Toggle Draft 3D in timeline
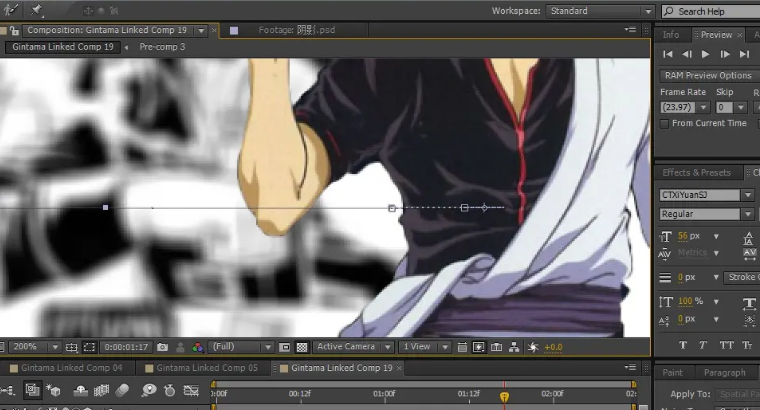Viewport: 760px width, 410px height. (53, 390)
